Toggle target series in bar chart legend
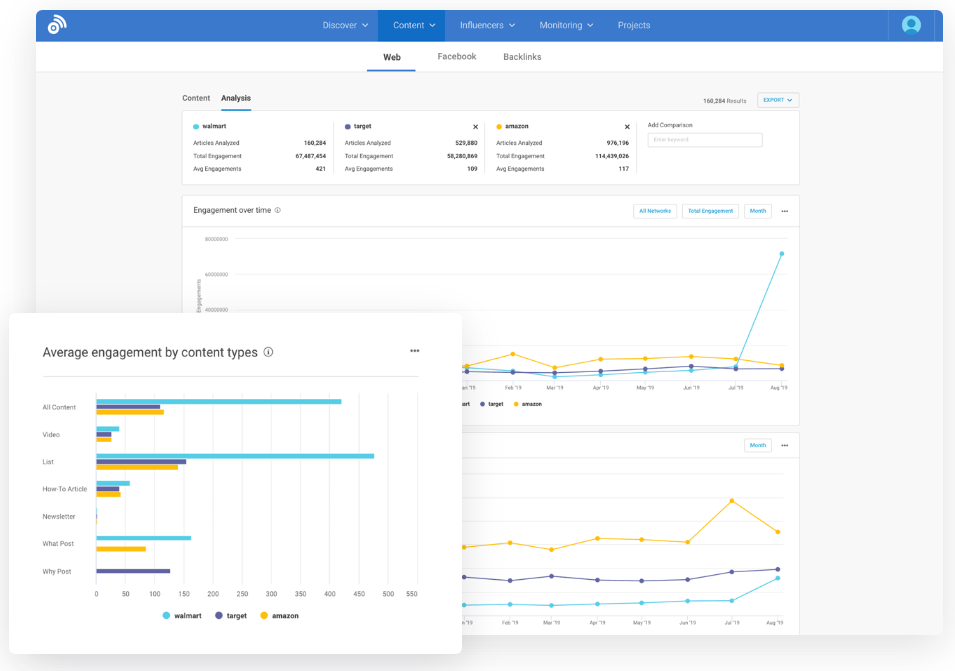Viewport: 955px width, 671px height. (230, 616)
